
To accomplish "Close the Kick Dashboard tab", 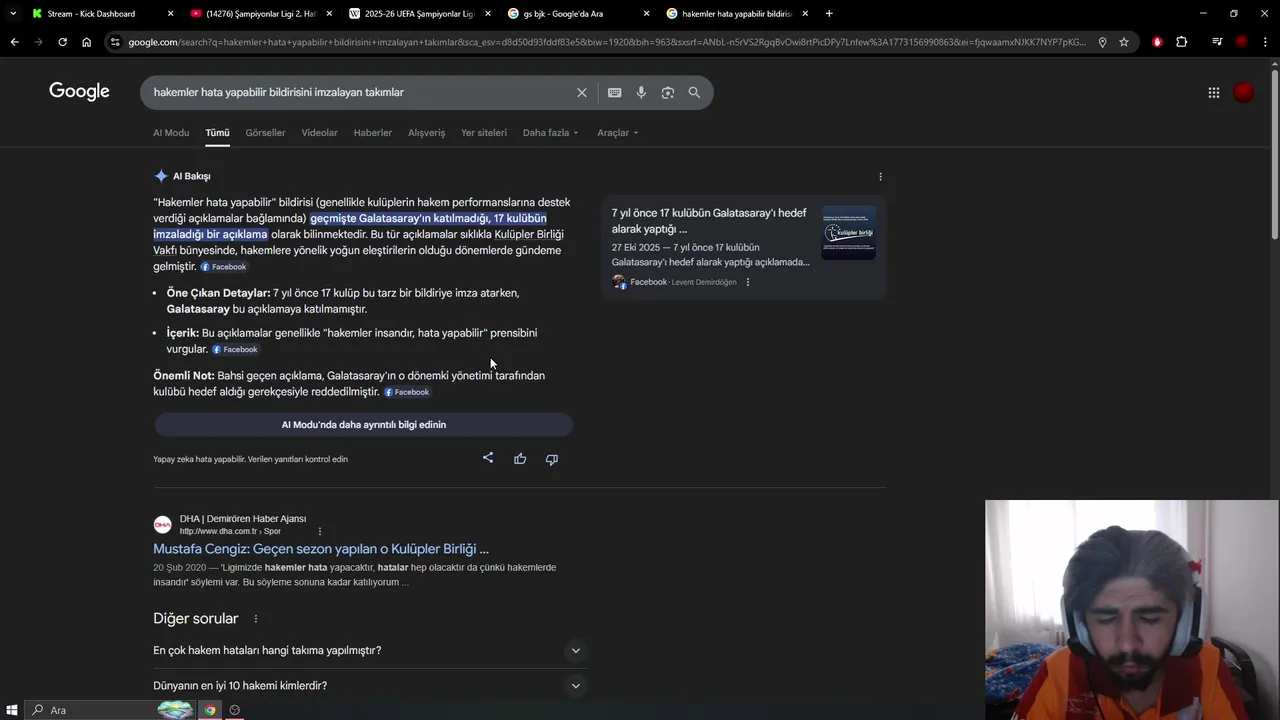I will click(170, 13).
